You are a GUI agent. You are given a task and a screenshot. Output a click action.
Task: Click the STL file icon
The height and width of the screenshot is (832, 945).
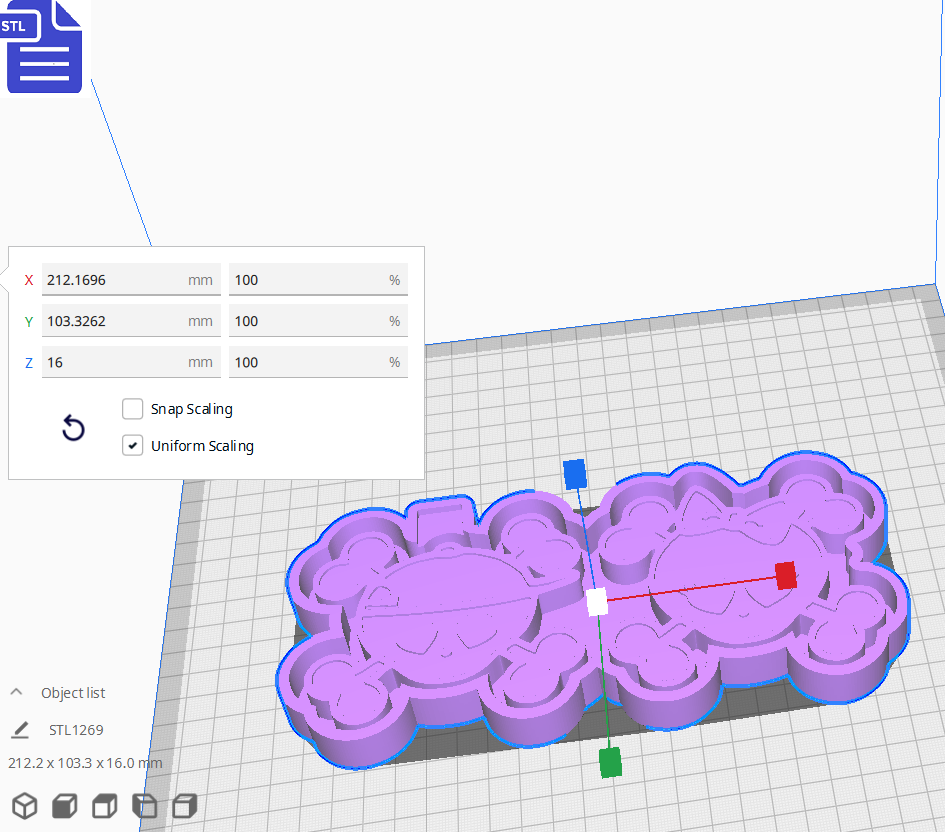43,46
